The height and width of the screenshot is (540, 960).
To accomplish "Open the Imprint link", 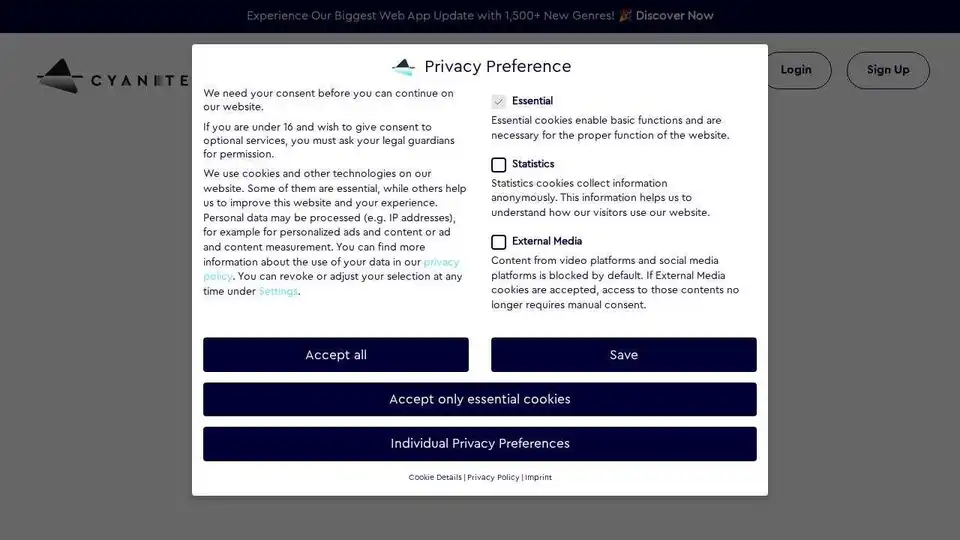I will click(x=538, y=478).
